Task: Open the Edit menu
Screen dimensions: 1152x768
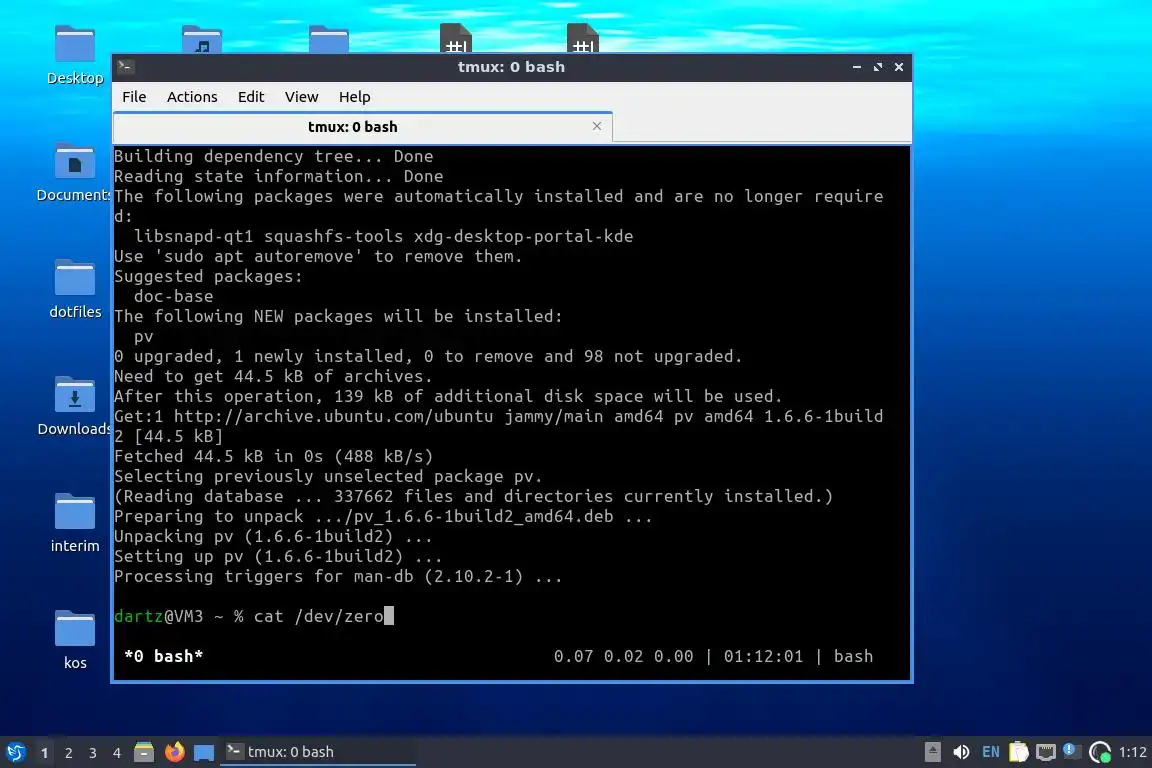Action: tap(251, 97)
